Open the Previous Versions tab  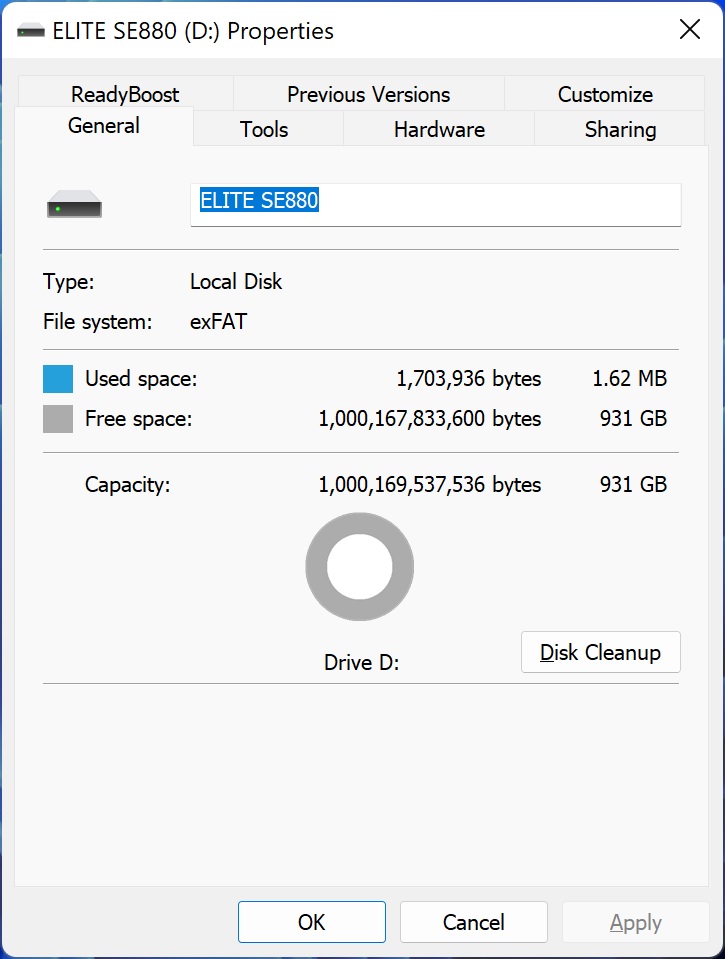(x=369, y=94)
